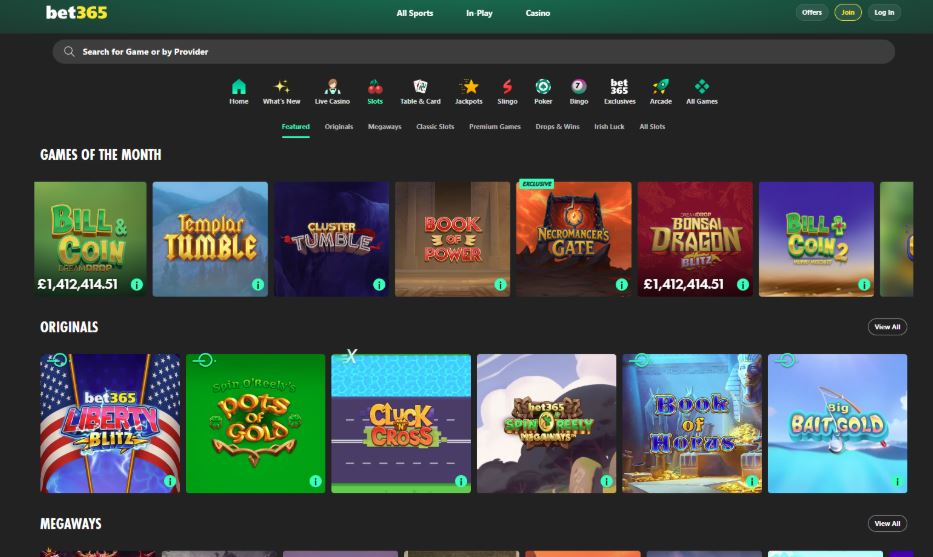Show info for Cluck 'n' Cross game

pos(461,481)
